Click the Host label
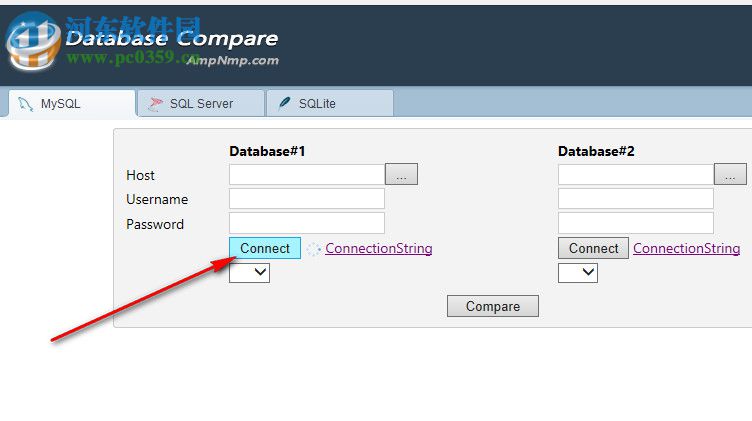The width and height of the screenshot is (752, 421). pyautogui.click(x=141, y=175)
